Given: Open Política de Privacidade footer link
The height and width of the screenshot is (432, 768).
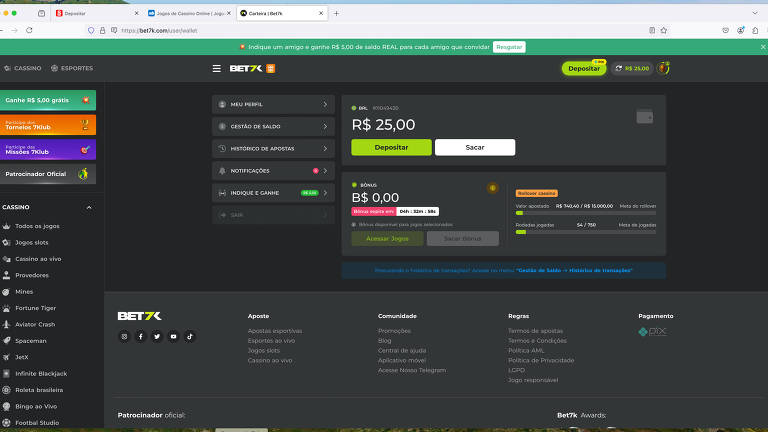Looking at the screenshot, I should [541, 360].
